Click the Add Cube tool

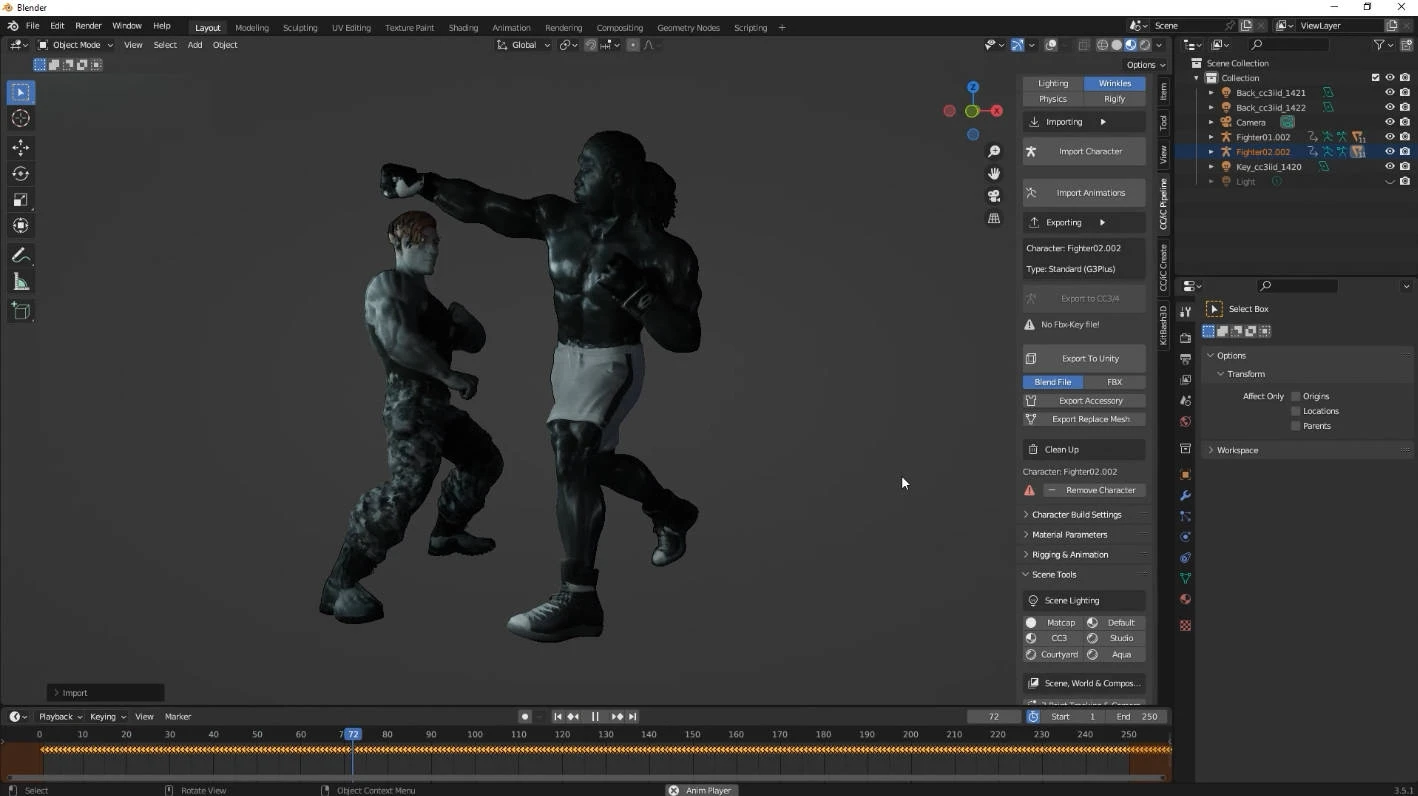(21, 311)
